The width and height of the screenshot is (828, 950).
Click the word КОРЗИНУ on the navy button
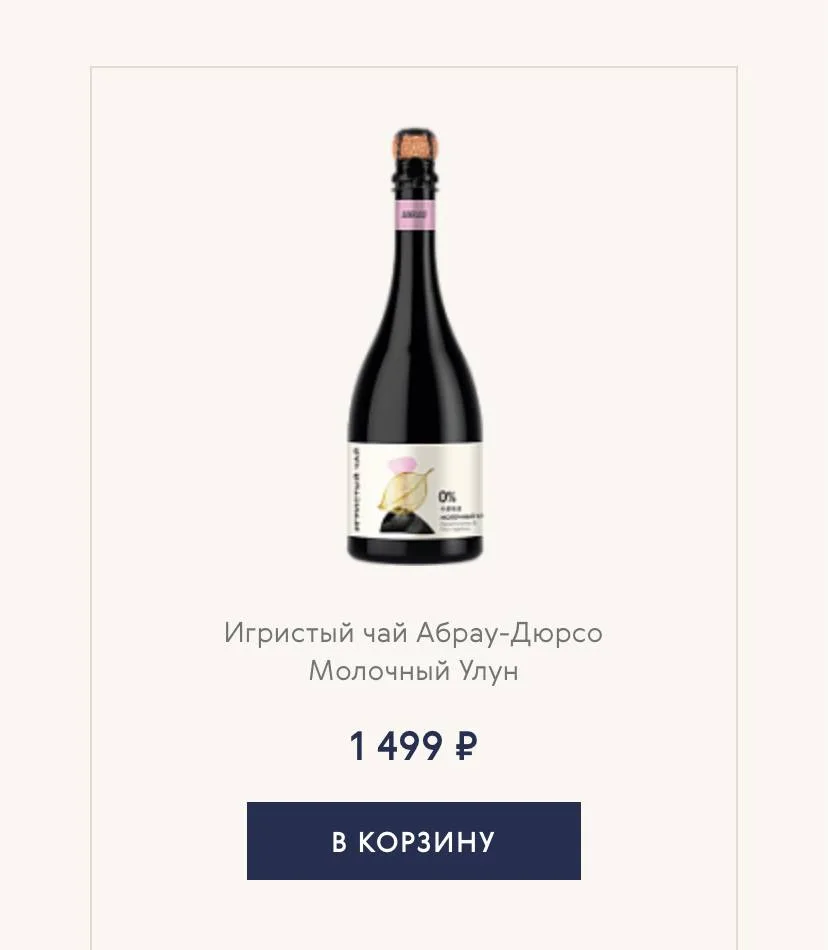pyautogui.click(x=426, y=842)
